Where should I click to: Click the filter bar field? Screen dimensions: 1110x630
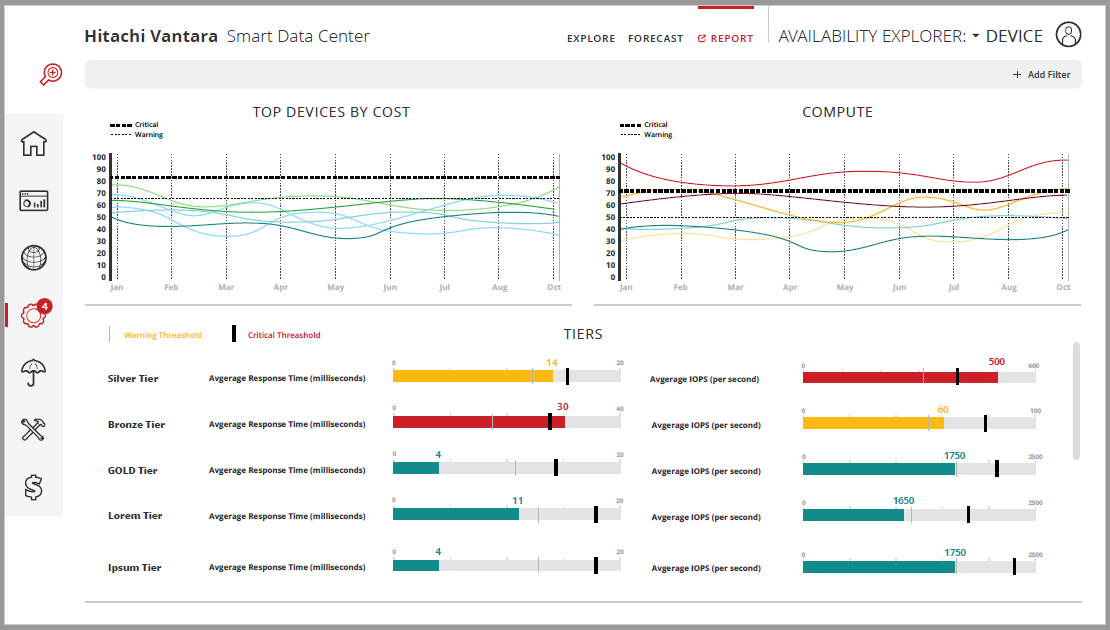pyautogui.click(x=583, y=74)
